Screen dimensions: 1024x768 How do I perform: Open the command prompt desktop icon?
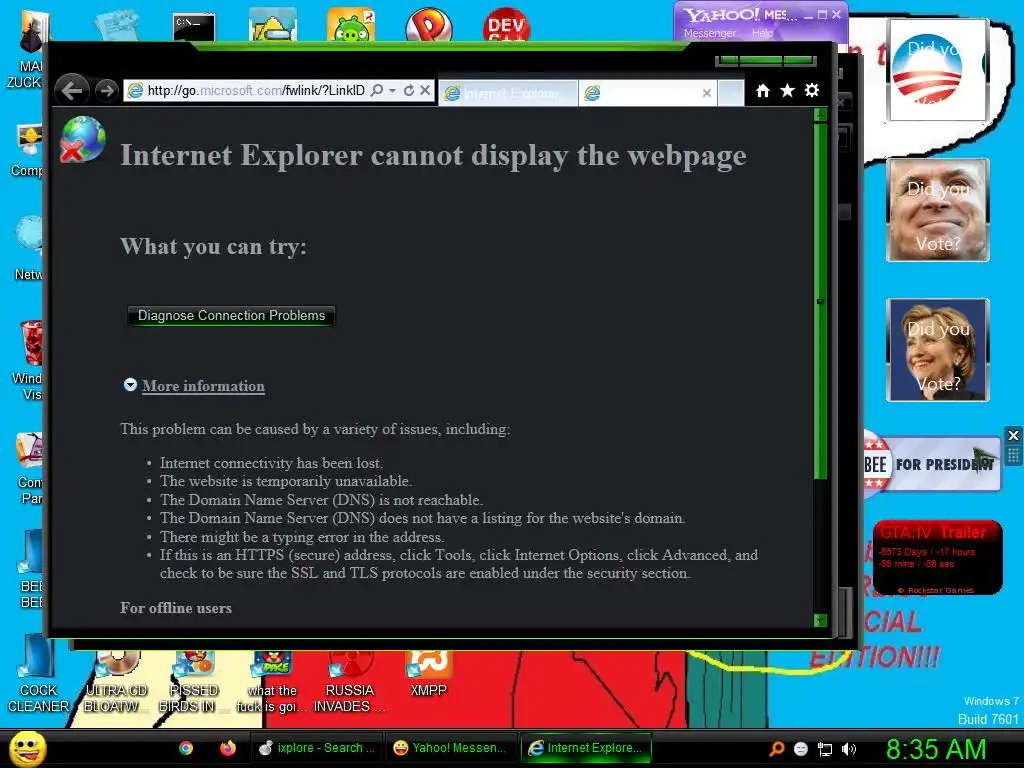pos(194,27)
